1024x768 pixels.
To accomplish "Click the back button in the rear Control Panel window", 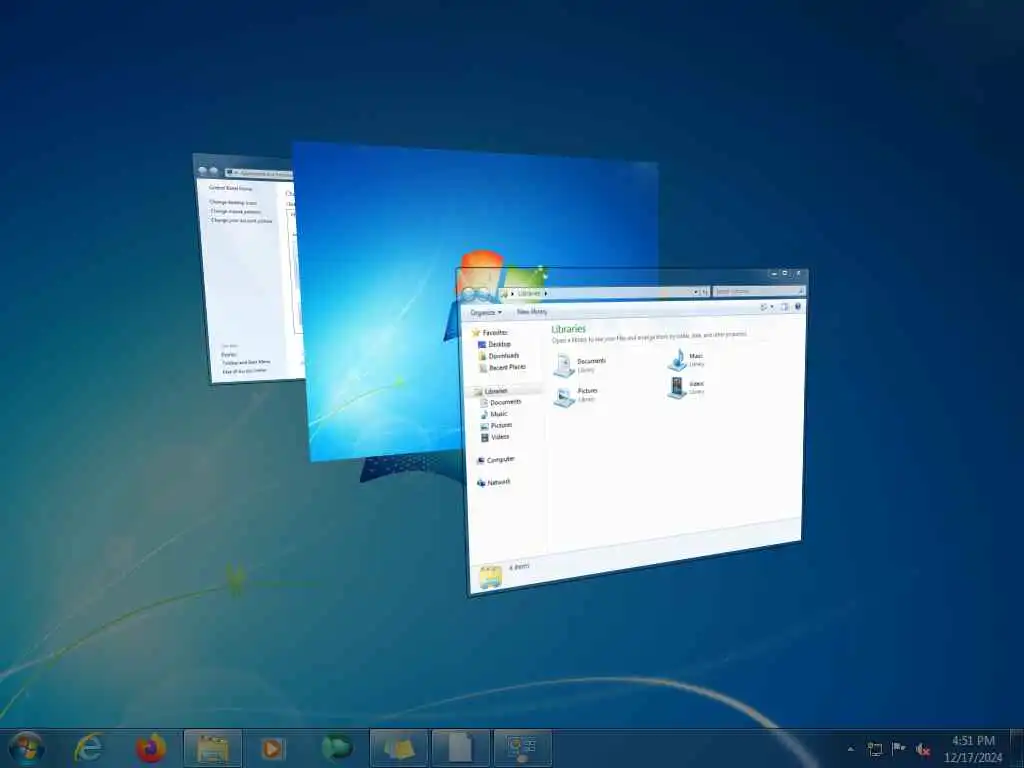I will [202, 171].
